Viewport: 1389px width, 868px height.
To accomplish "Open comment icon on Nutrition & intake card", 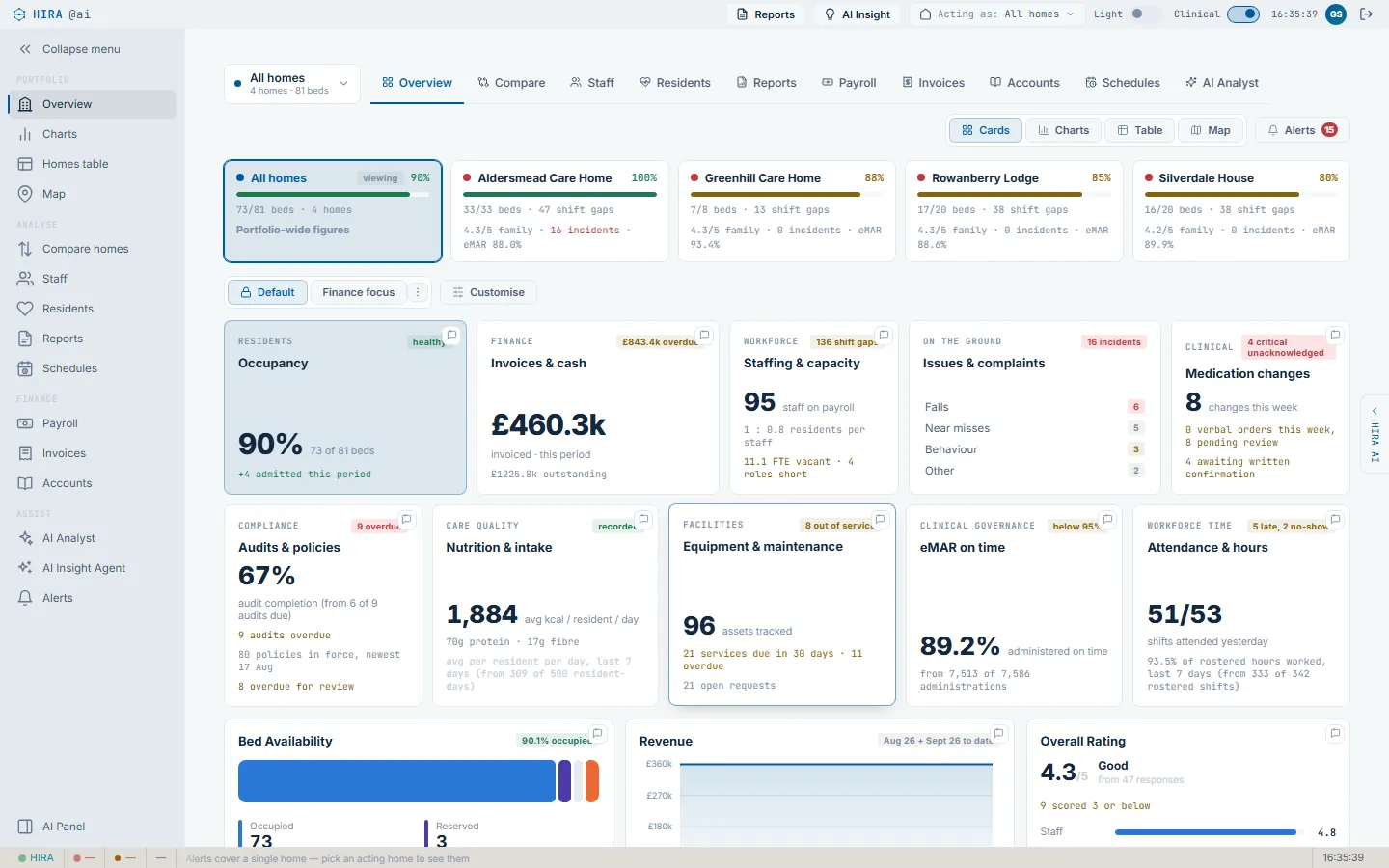I will click(x=644, y=519).
